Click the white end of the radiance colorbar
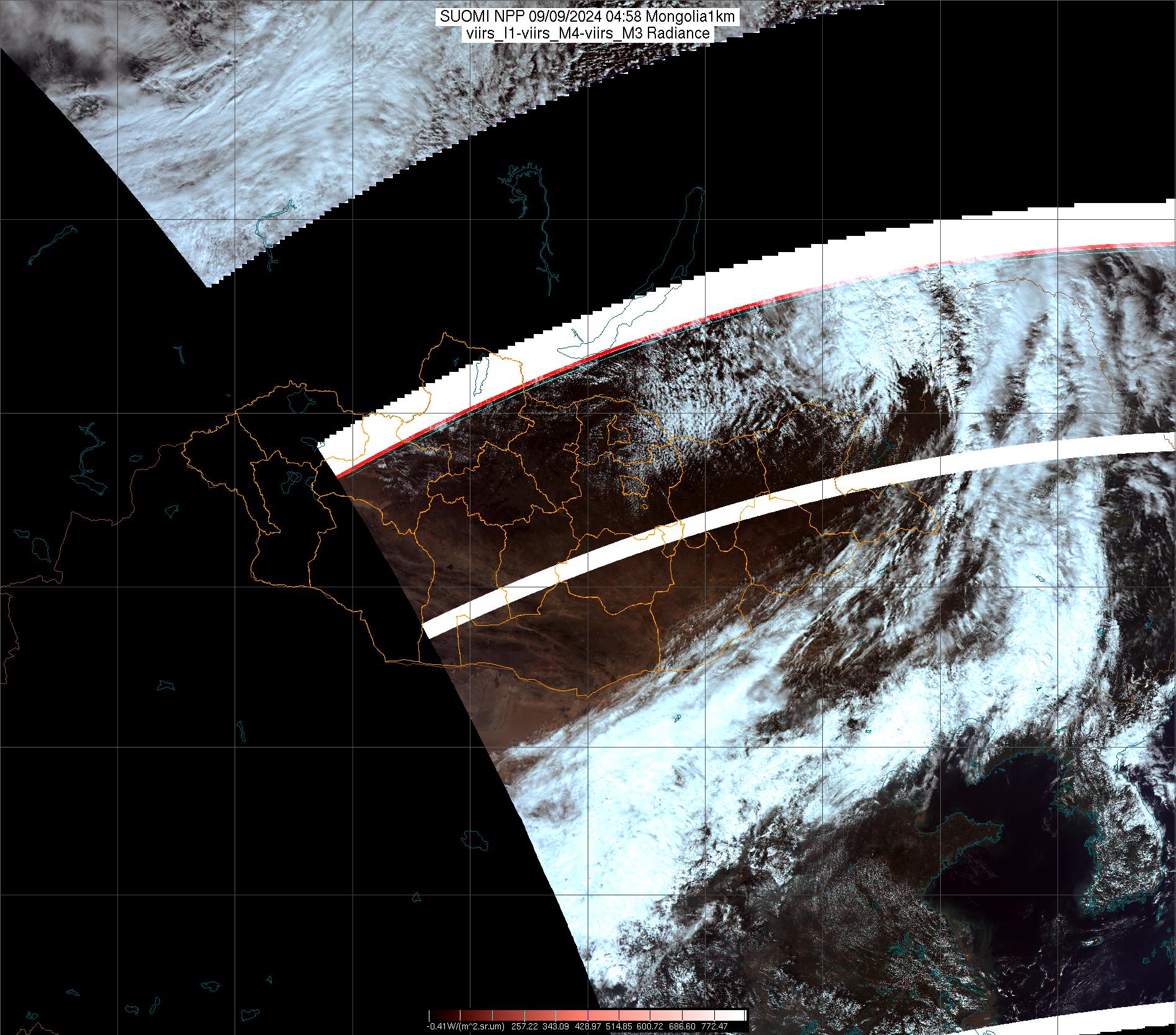 coord(737,1016)
